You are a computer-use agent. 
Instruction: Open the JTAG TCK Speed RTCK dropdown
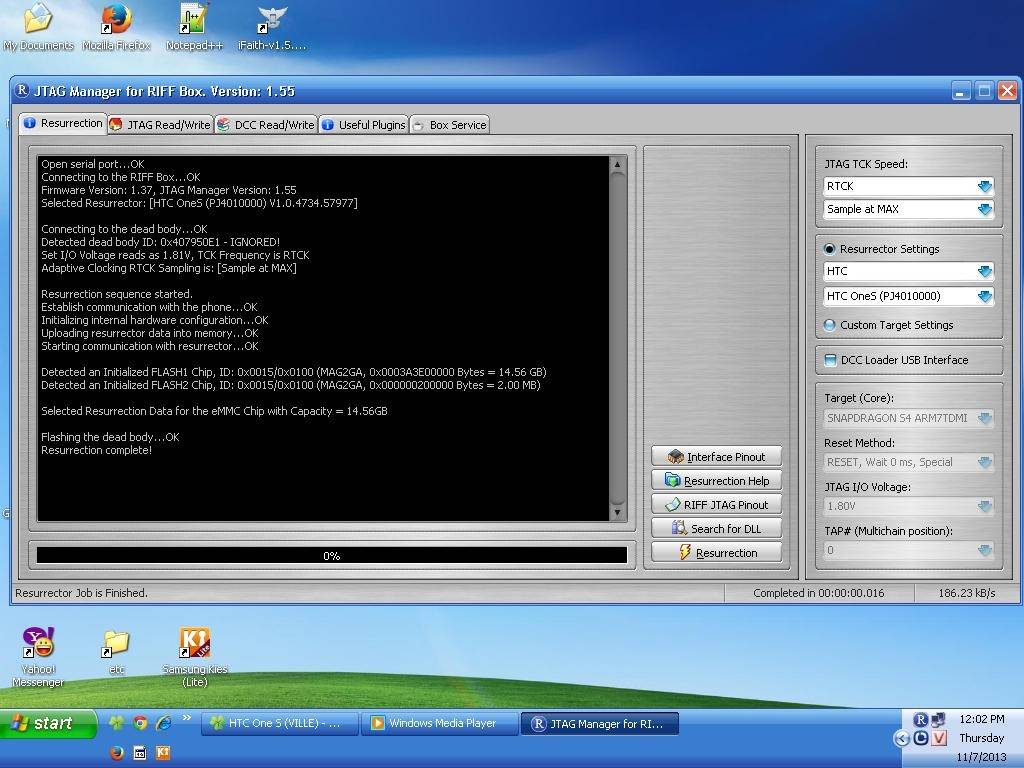point(908,186)
